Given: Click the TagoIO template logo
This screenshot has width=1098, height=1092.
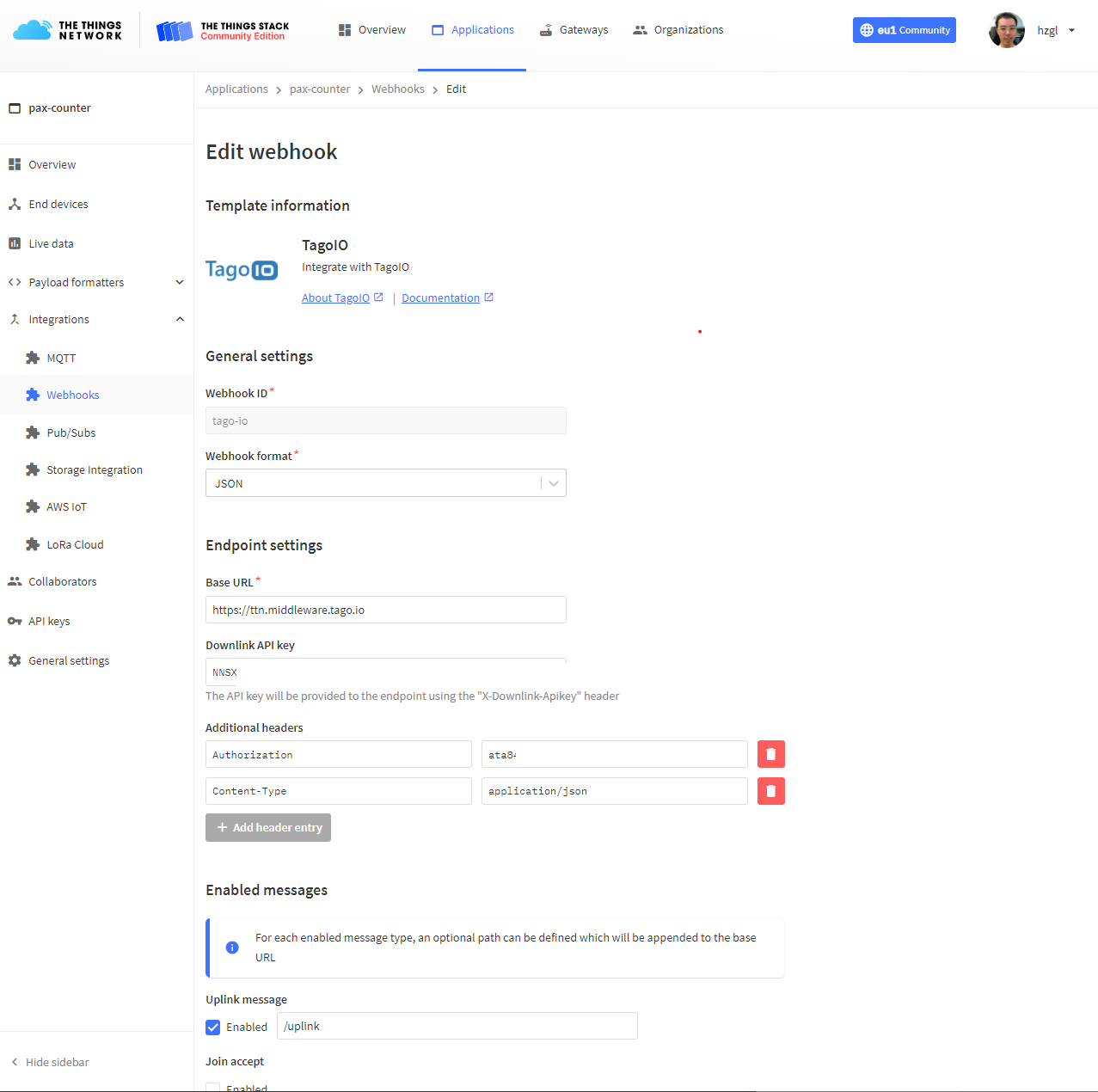Looking at the screenshot, I should 242,270.
